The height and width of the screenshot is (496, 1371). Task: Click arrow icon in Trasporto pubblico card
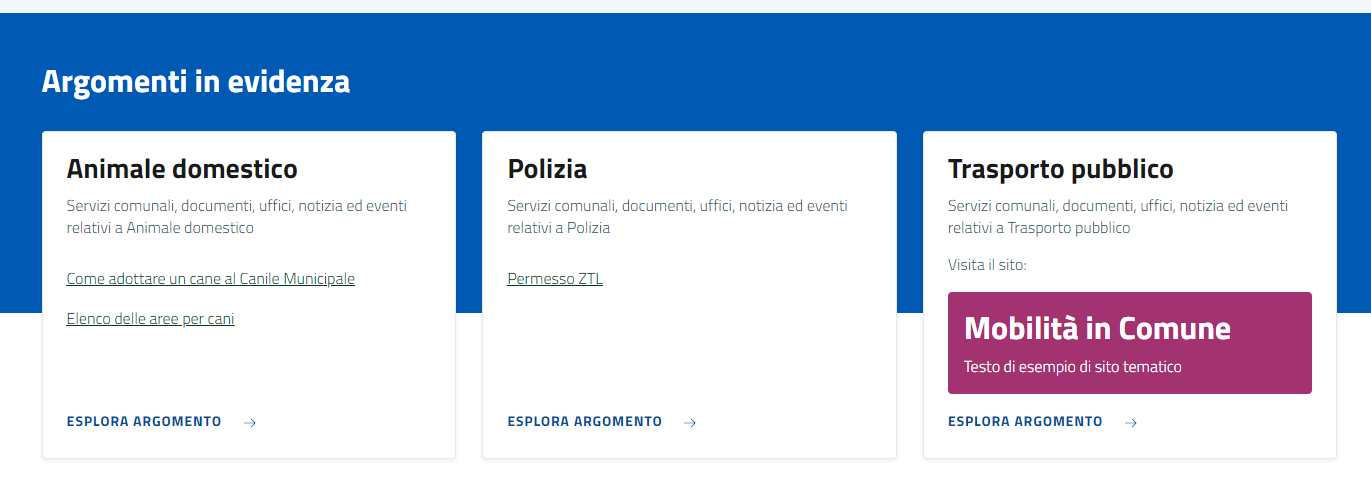[x=1130, y=423]
